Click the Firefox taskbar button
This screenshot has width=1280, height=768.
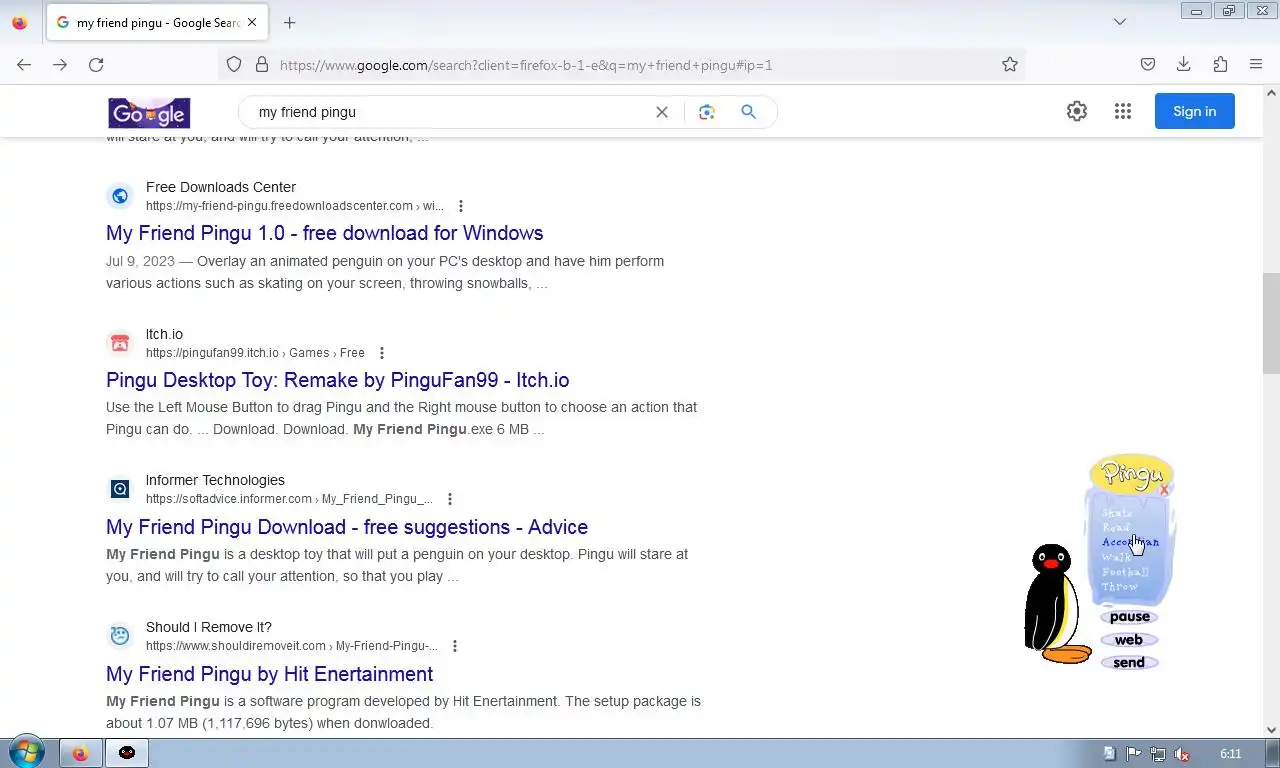(x=80, y=753)
